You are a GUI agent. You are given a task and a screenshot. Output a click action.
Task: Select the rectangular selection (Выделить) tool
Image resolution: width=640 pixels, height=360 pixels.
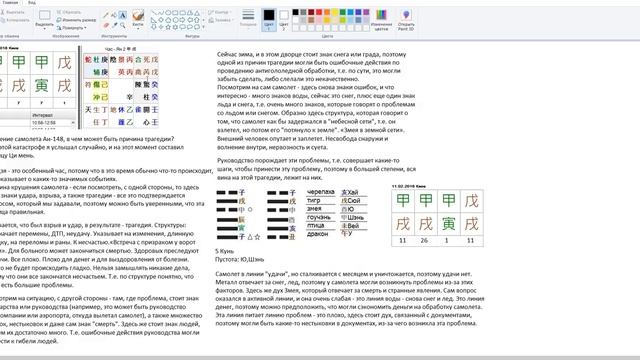(44, 15)
